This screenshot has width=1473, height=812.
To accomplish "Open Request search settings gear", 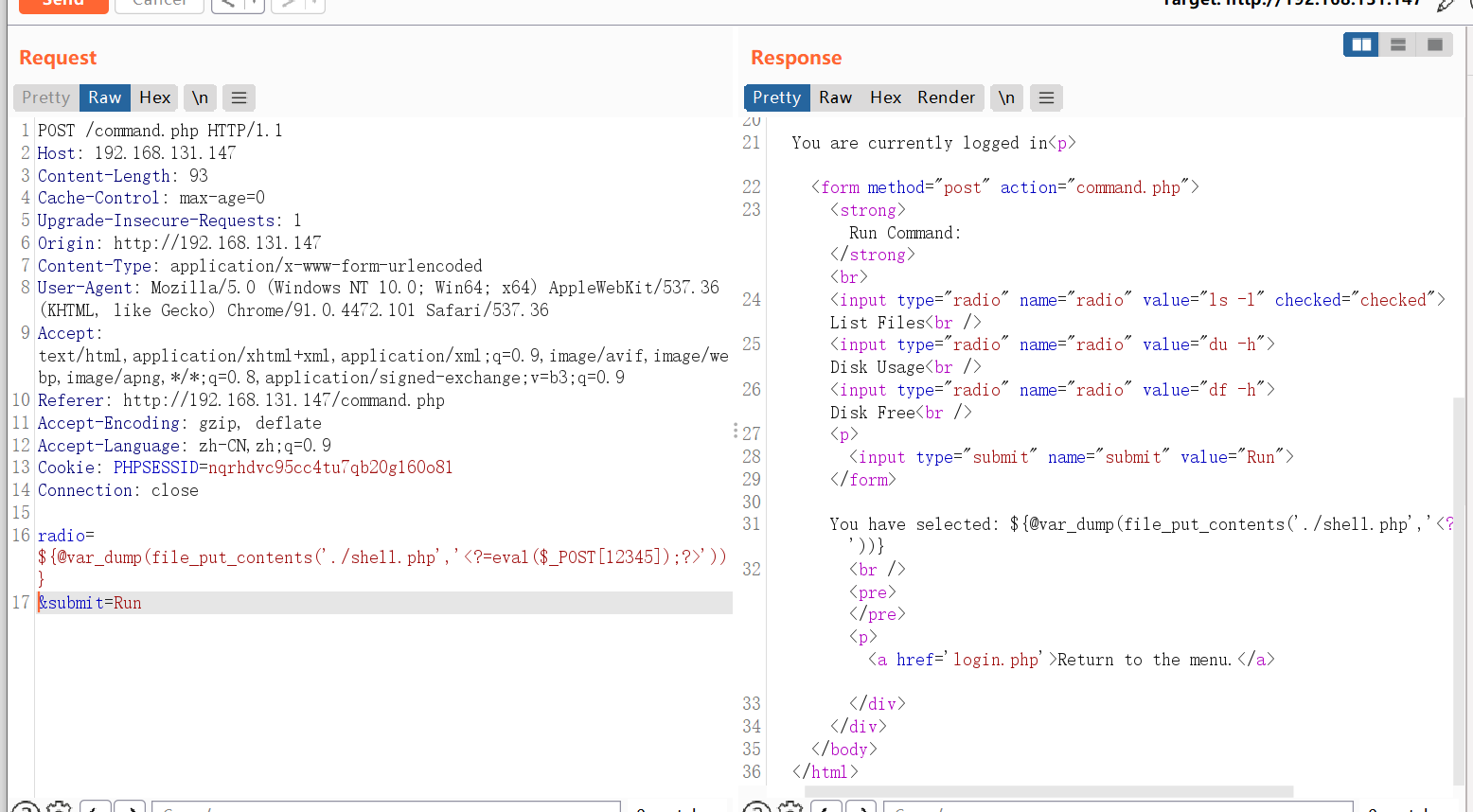I will click(x=59, y=807).
